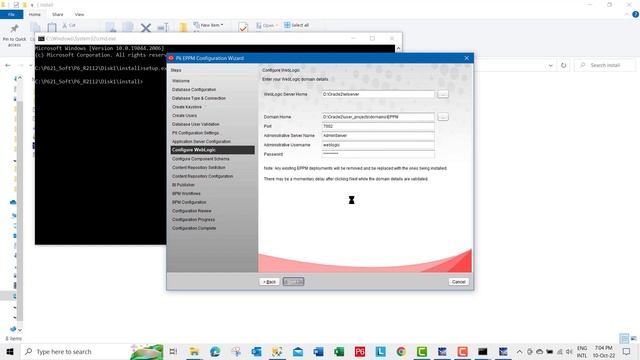This screenshot has width=640, height=360.
Task: Click Explorer's blue Help question mark
Action: point(635,14)
